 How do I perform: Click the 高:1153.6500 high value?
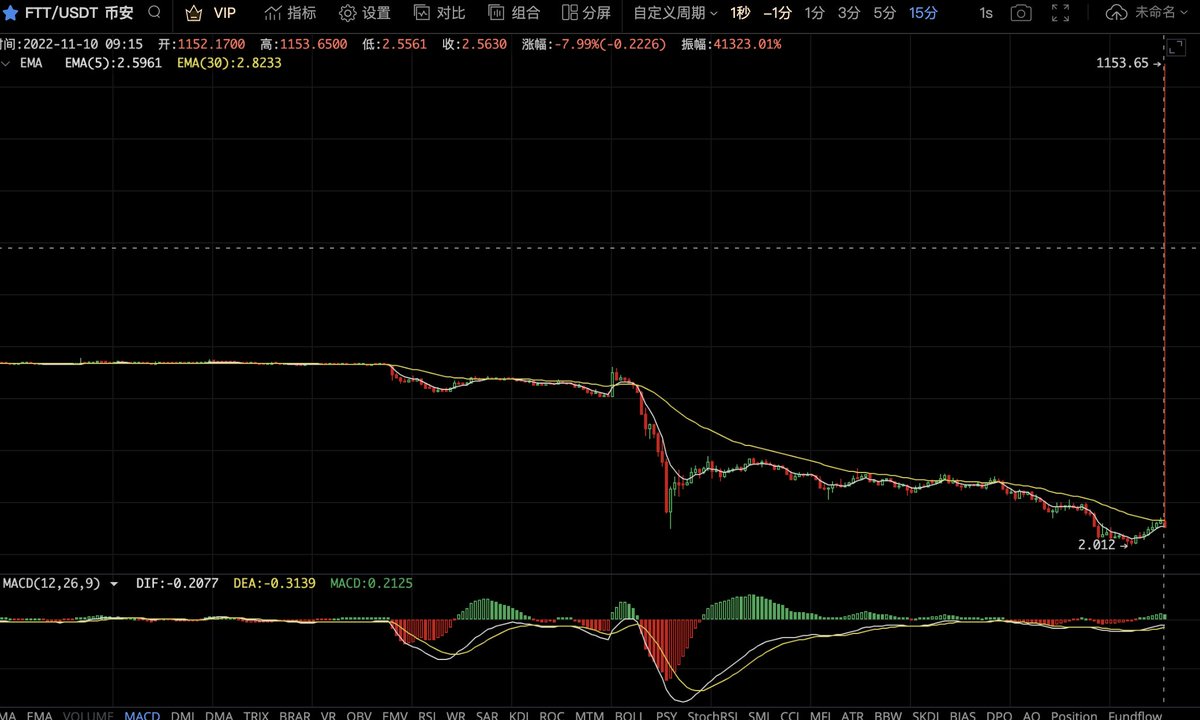(303, 45)
